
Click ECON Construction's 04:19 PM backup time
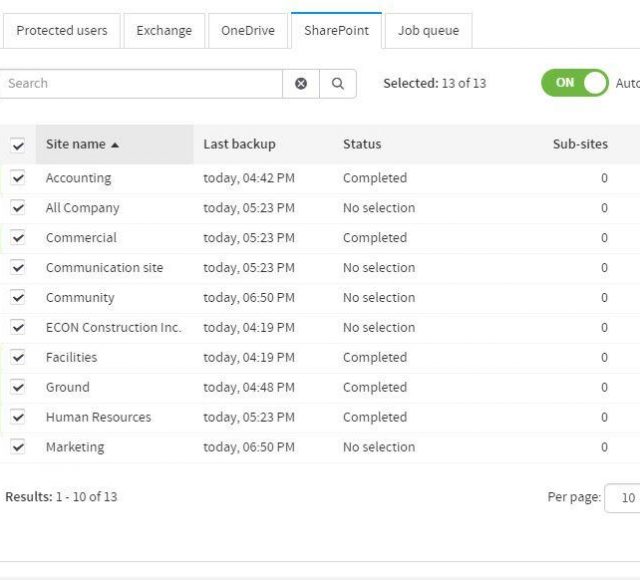coord(249,327)
